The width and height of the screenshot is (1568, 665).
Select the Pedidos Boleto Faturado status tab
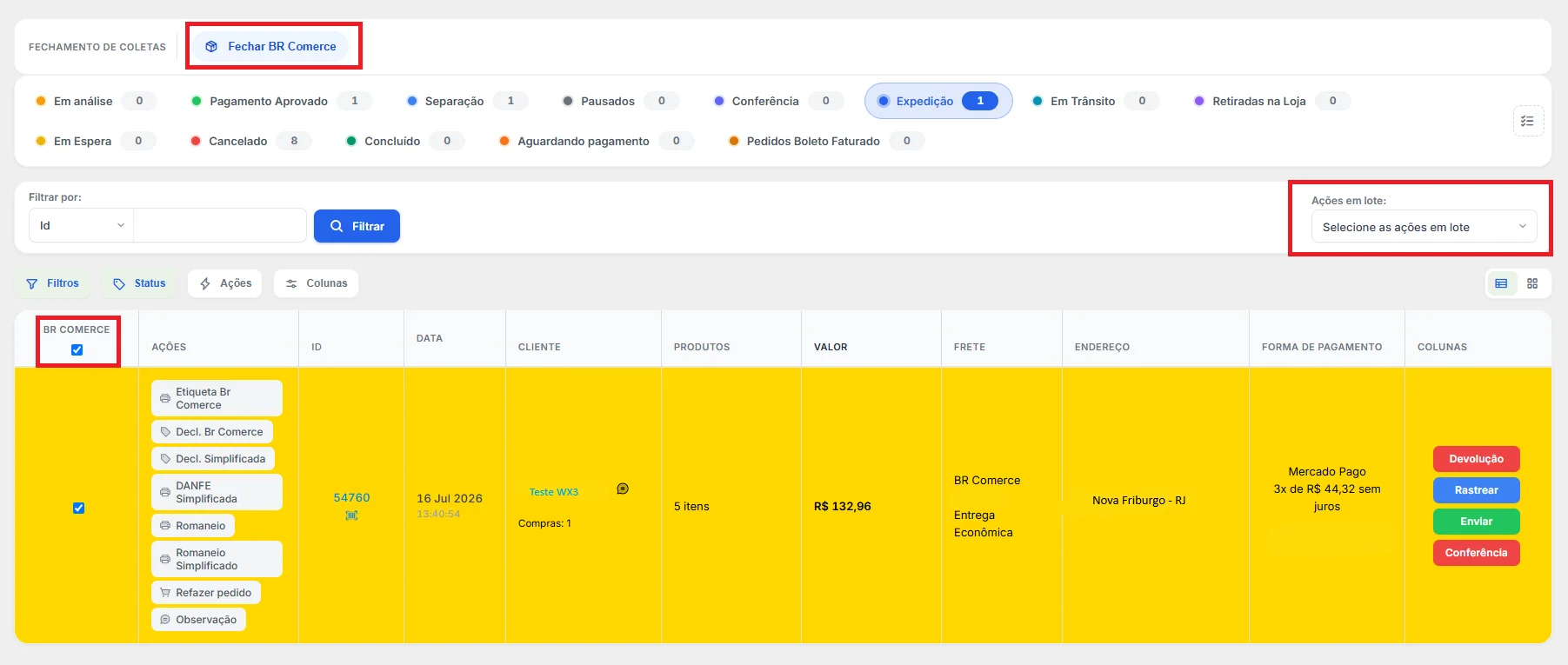tap(825, 141)
